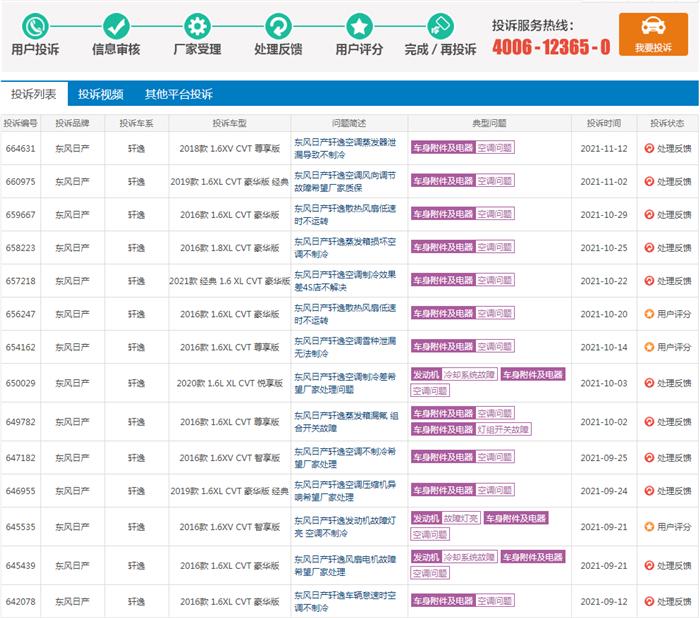
Task: Click 用户评分 star icon for complaint 654162
Action: [x=649, y=347]
